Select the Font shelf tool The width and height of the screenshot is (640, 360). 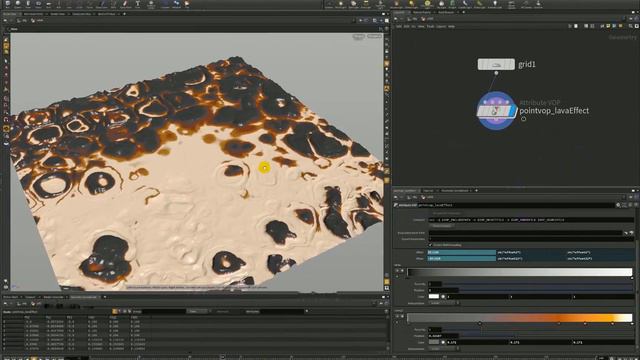coord(138,4)
